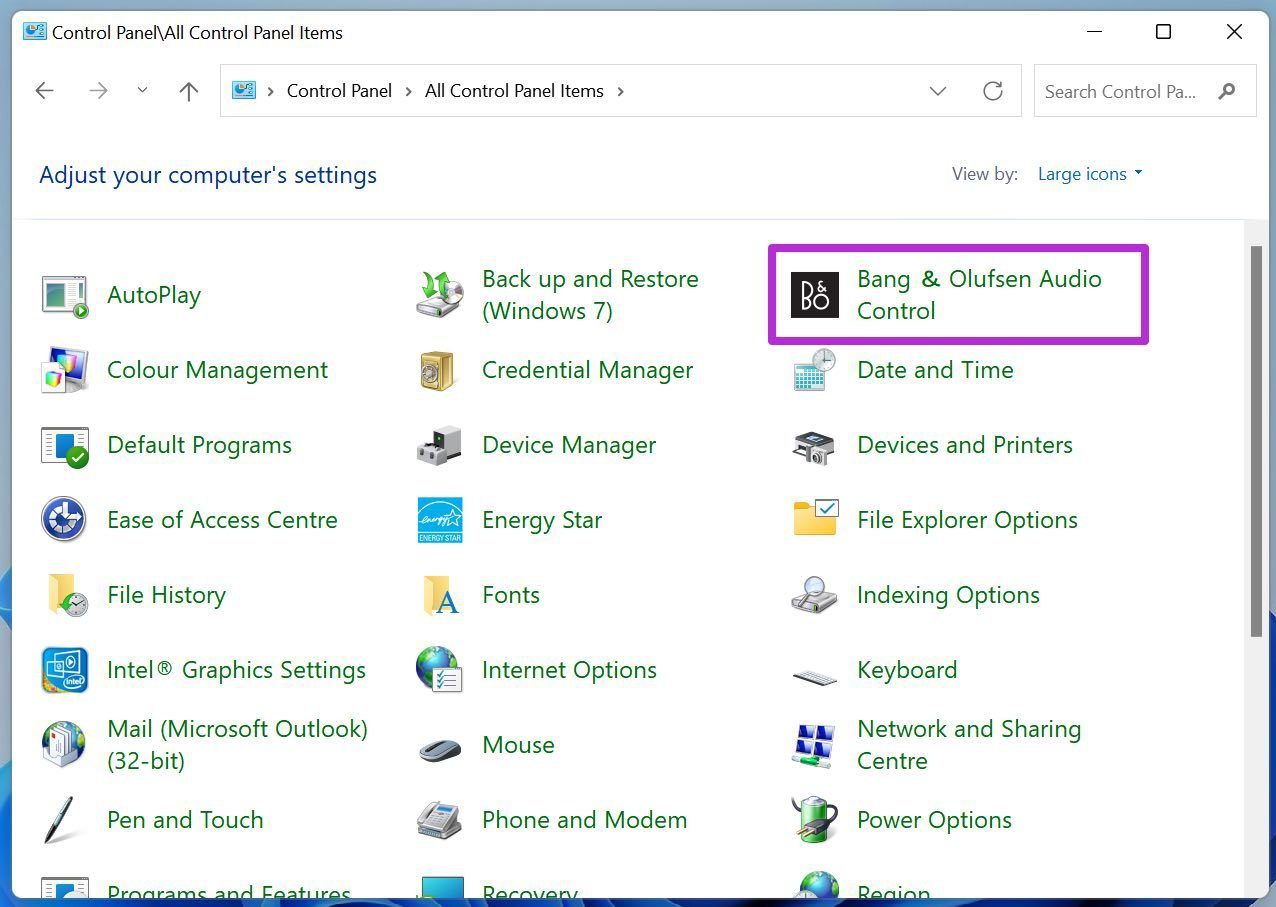Open the 'Fonts' text link
This screenshot has width=1276, height=907.
[511, 595]
